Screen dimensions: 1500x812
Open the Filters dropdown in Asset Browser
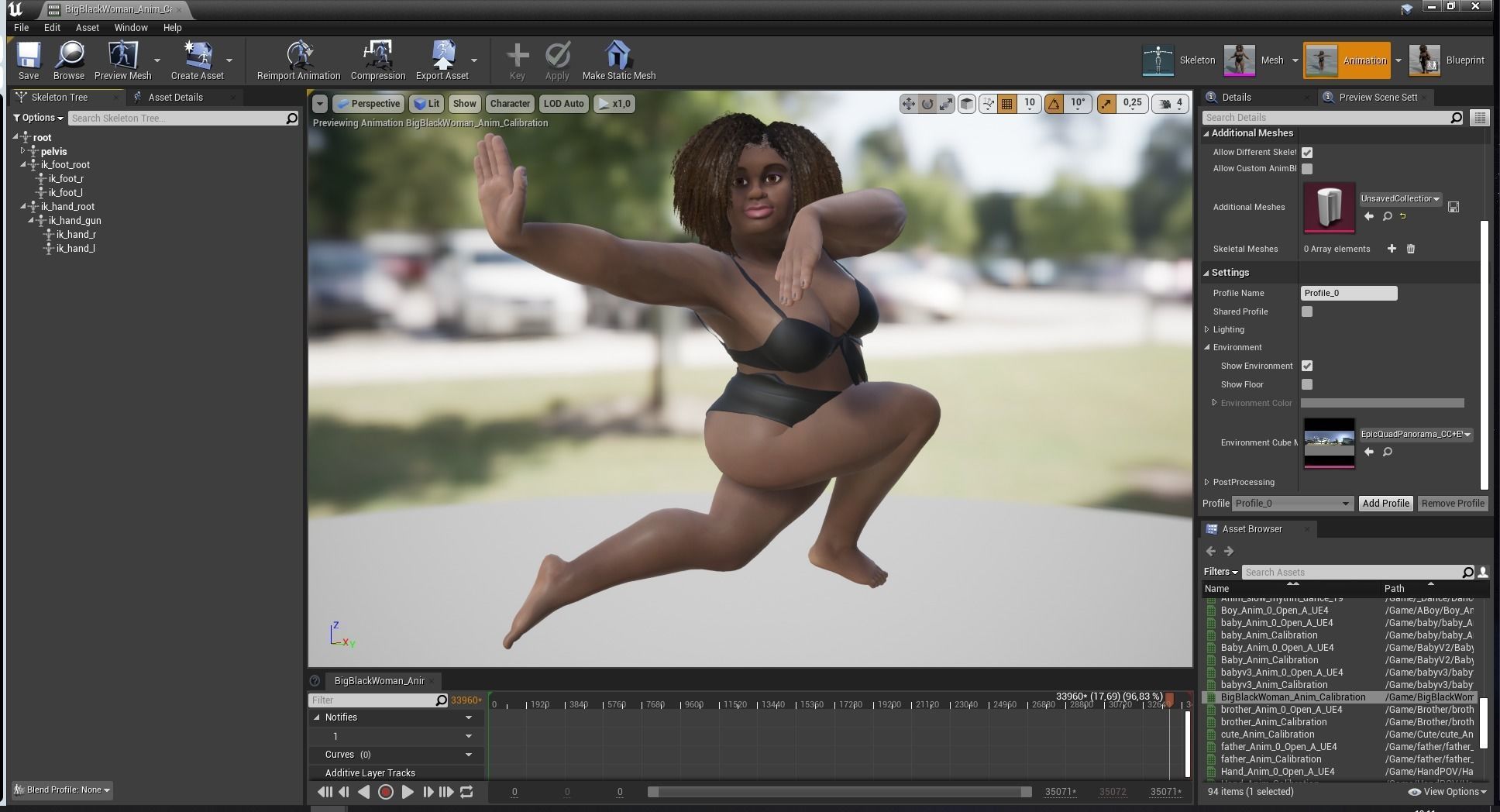pos(1220,572)
